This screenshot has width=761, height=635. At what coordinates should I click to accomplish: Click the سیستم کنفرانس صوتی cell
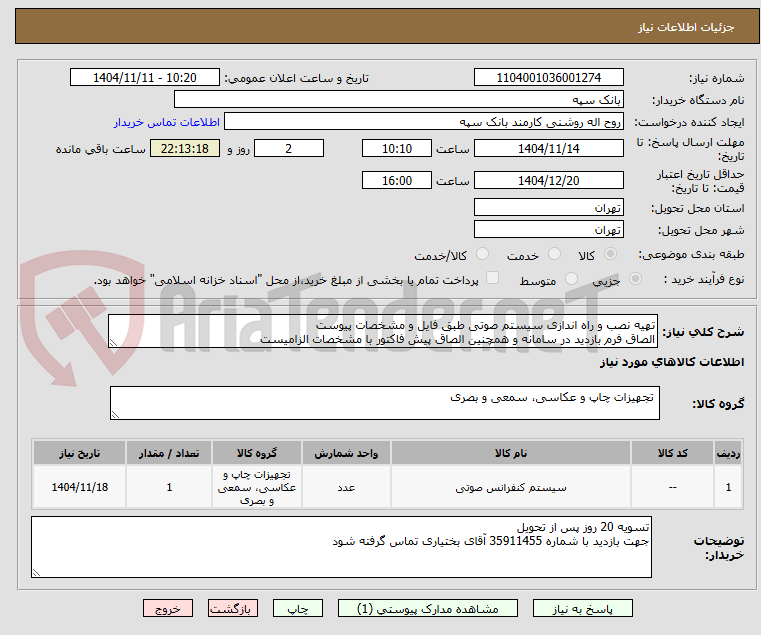point(511,487)
